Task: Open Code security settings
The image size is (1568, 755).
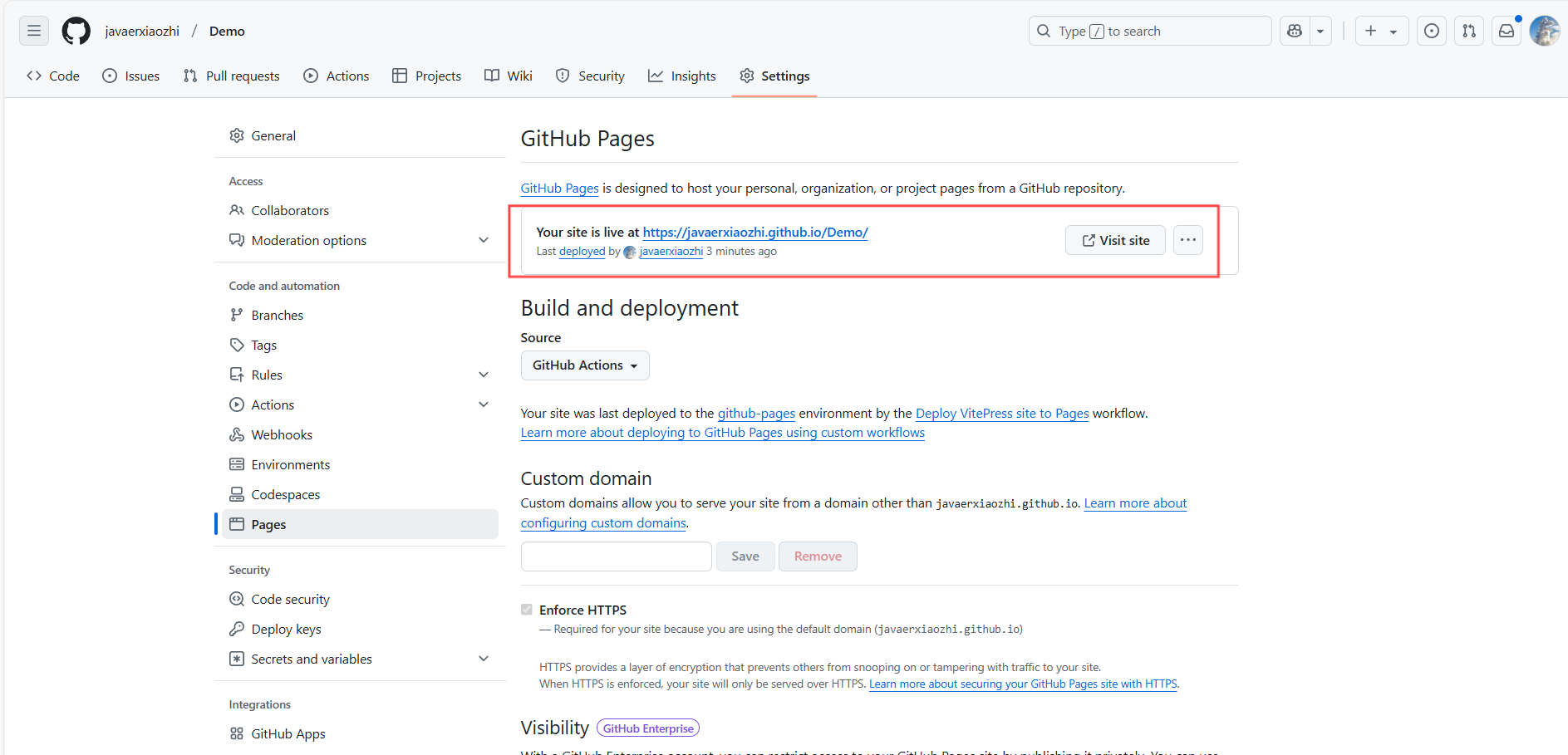Action: pyautogui.click(x=360, y=599)
